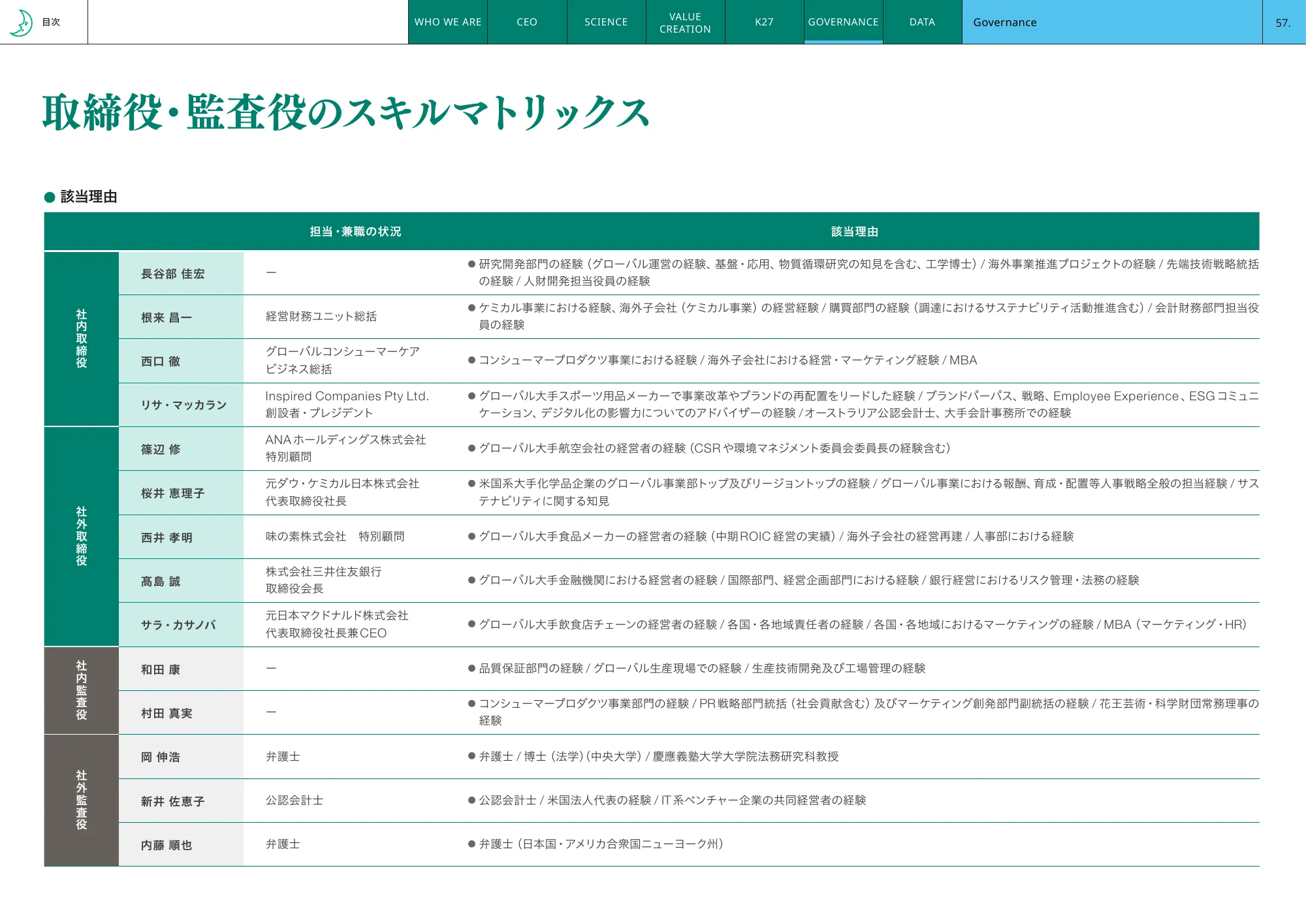
Task: Click the CEO navigation item
Action: [527, 22]
